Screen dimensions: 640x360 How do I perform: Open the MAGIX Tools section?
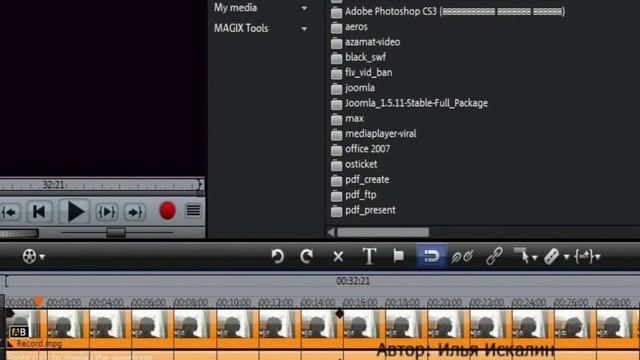[241, 28]
